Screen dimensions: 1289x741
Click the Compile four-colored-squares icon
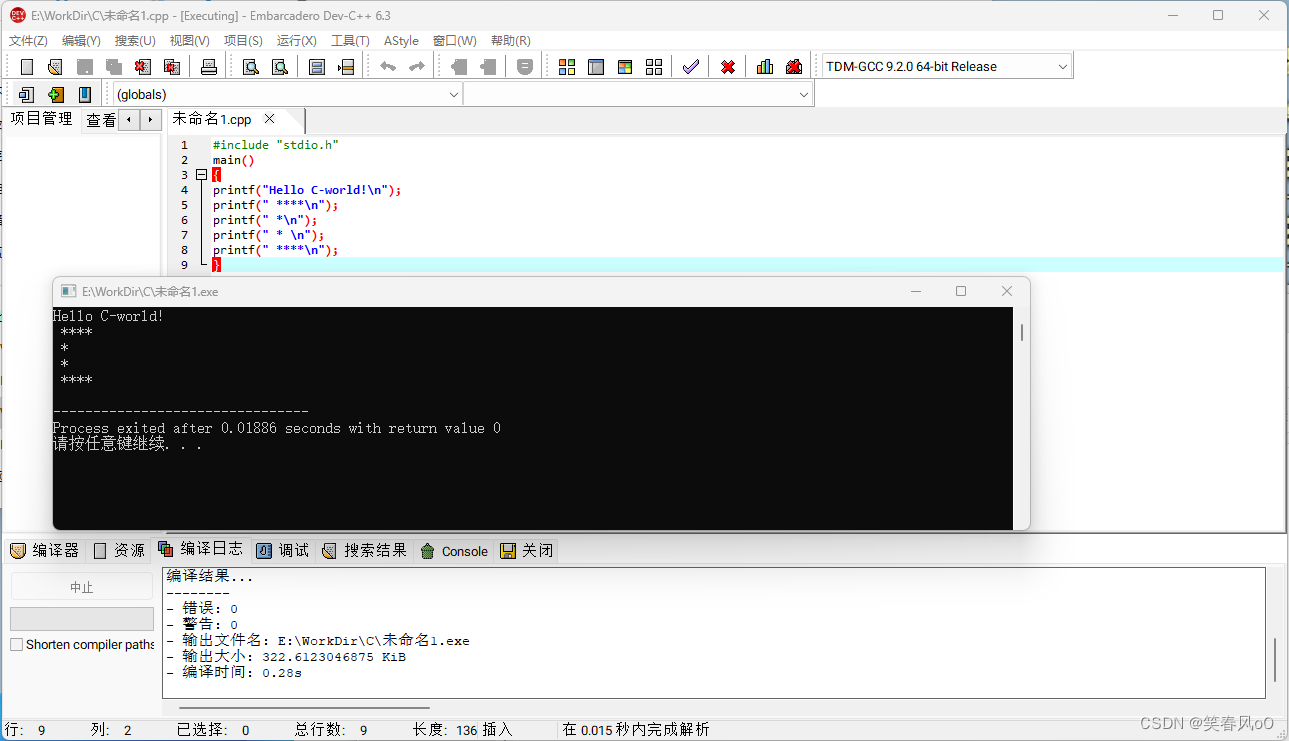567,67
